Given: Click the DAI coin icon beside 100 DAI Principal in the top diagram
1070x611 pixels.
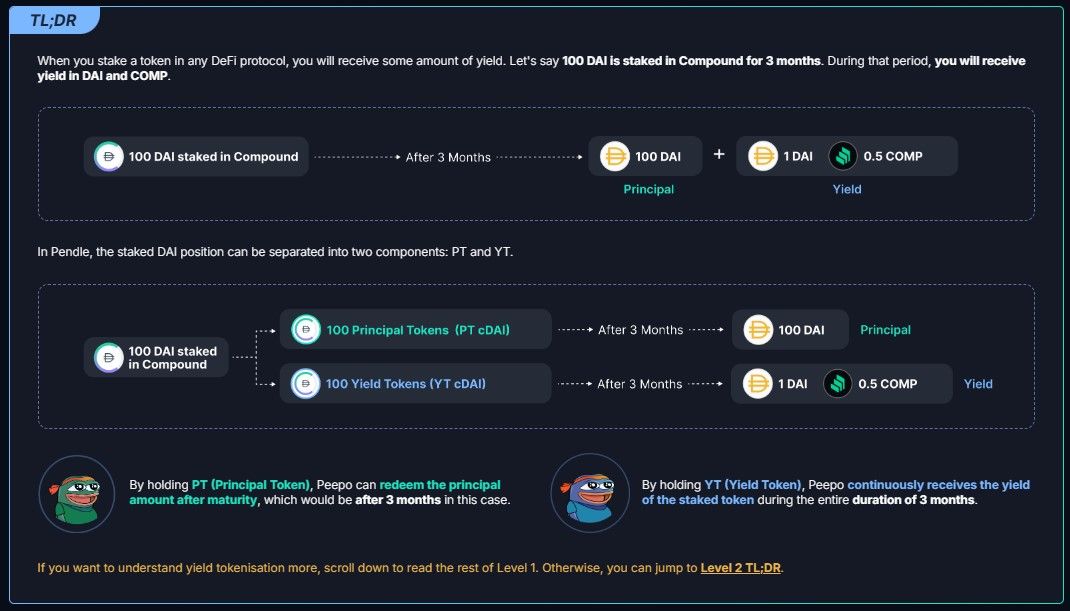Looking at the screenshot, I should [x=615, y=156].
